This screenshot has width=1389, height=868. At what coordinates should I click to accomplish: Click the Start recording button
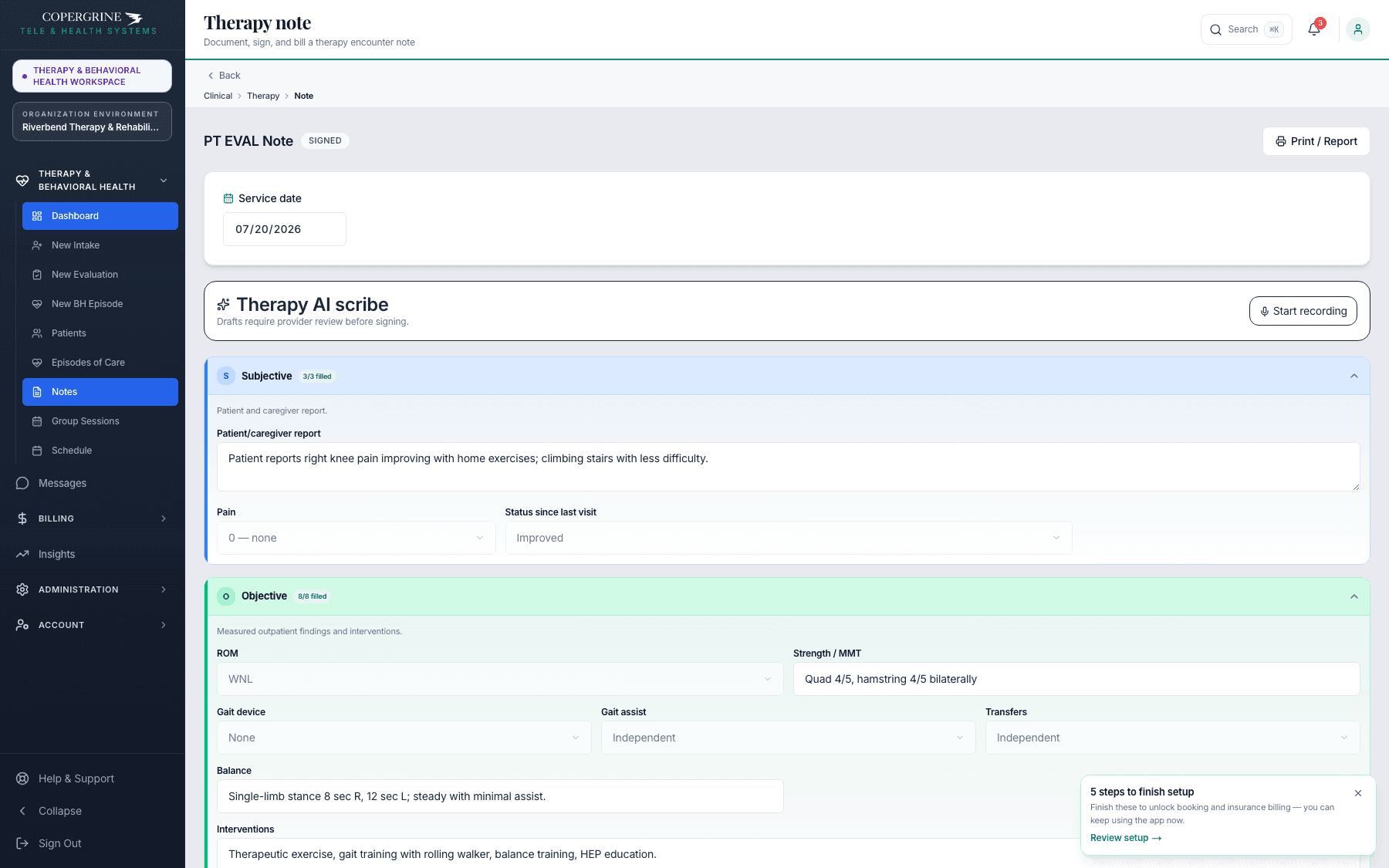(1303, 311)
